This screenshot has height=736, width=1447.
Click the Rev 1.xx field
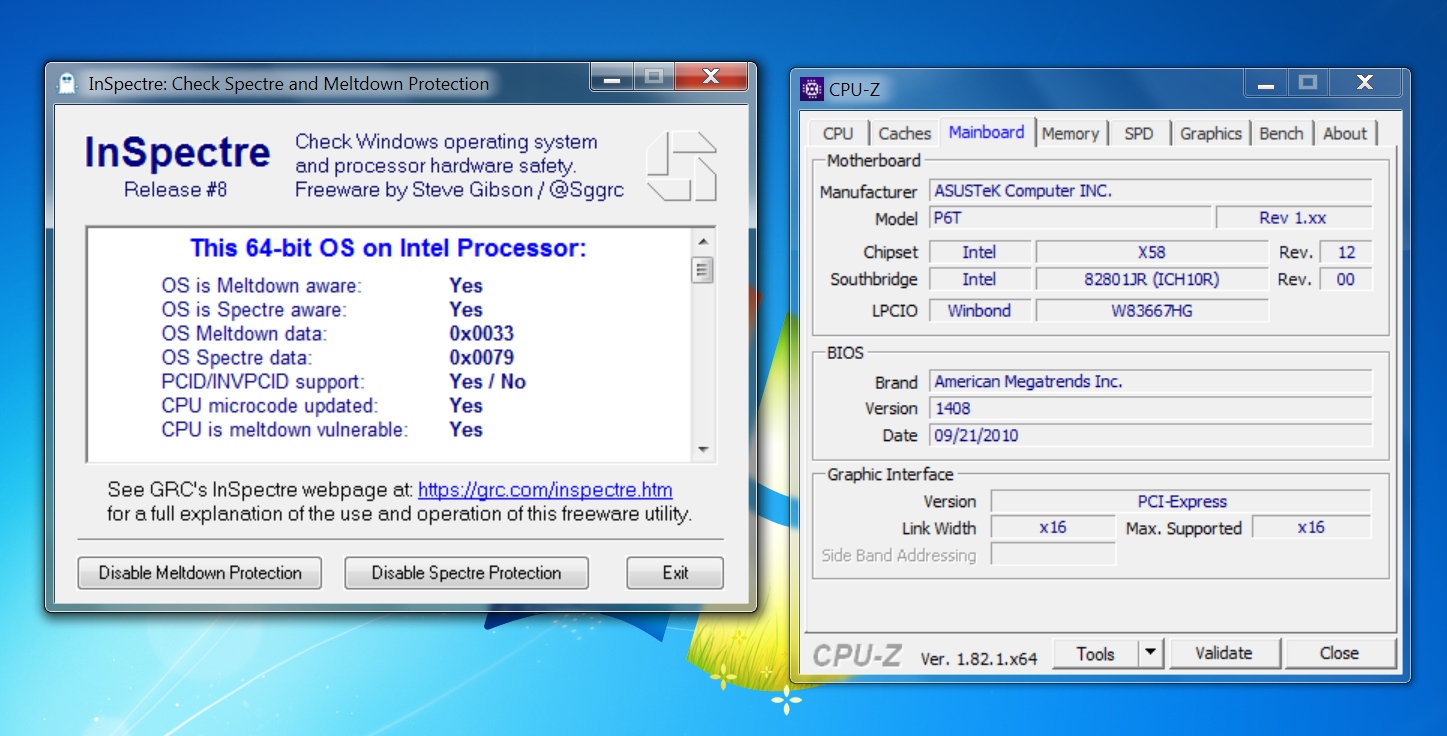1294,218
